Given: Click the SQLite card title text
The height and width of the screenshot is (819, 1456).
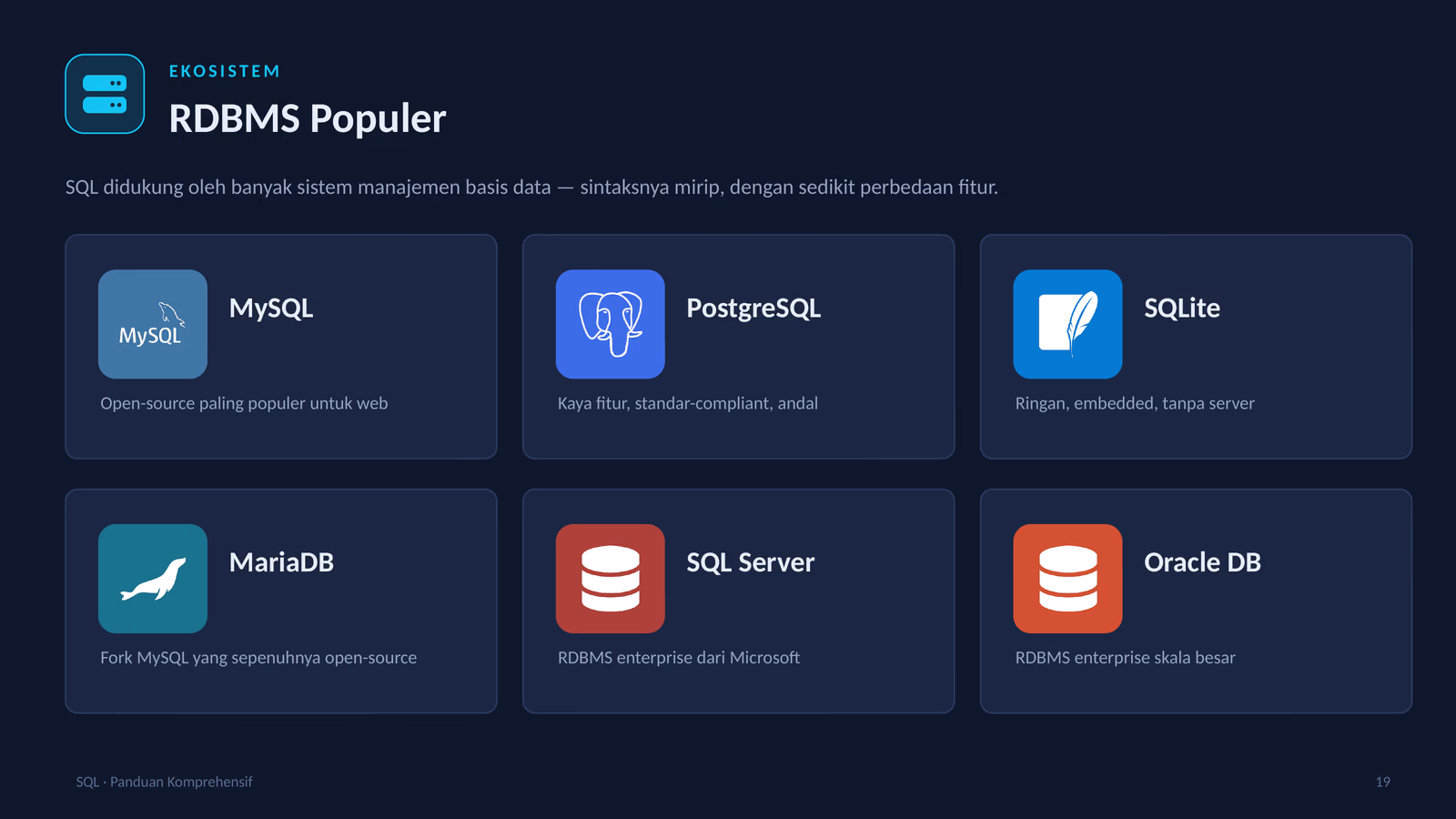Looking at the screenshot, I should point(1182,308).
